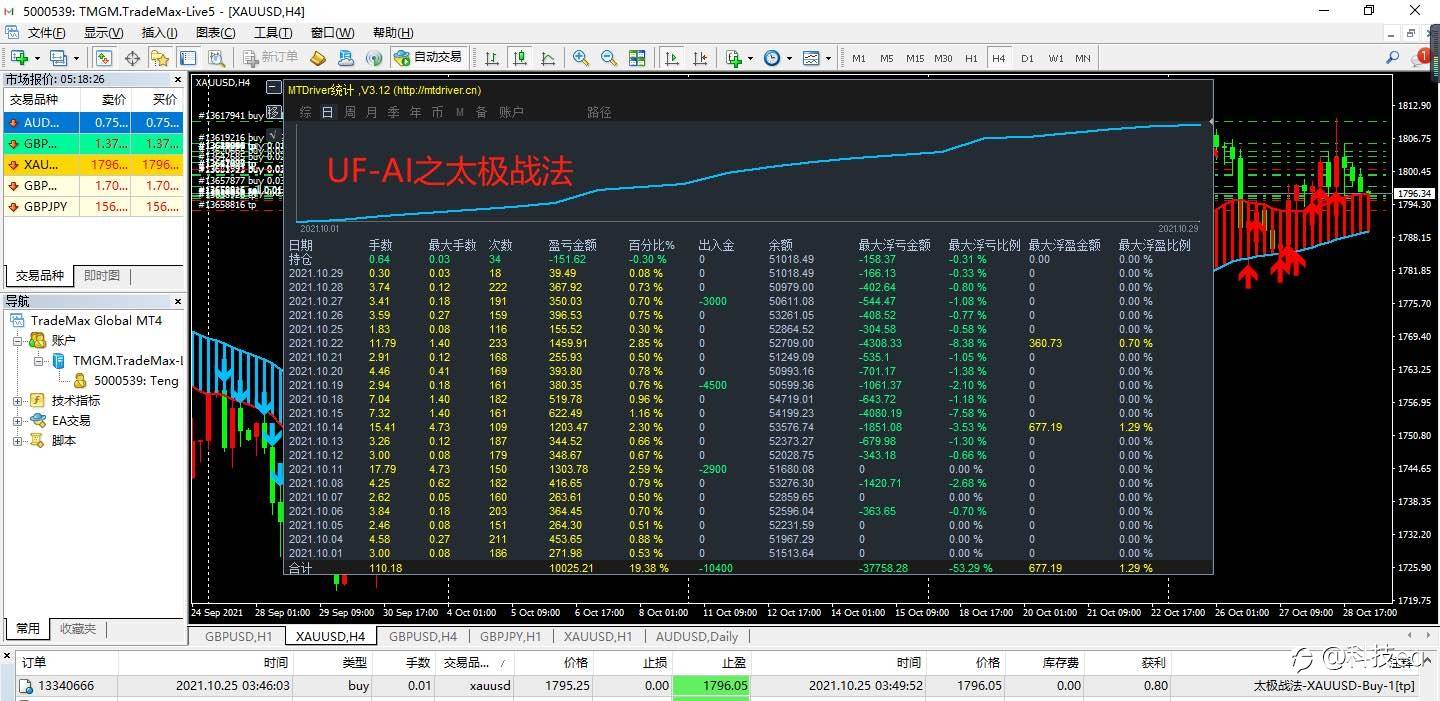Select the MN timeframe
1440x701 pixels.
[x=1083, y=58]
